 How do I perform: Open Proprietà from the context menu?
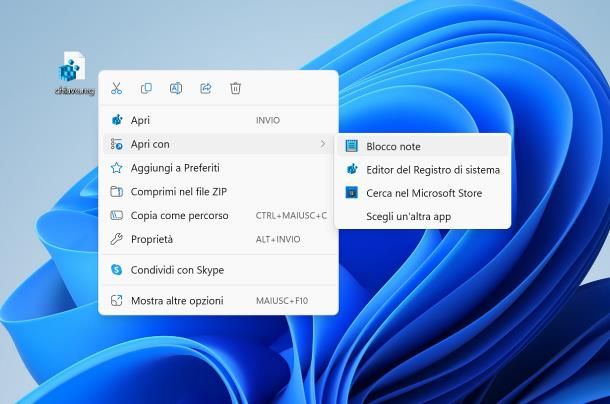pyautogui.click(x=218, y=239)
